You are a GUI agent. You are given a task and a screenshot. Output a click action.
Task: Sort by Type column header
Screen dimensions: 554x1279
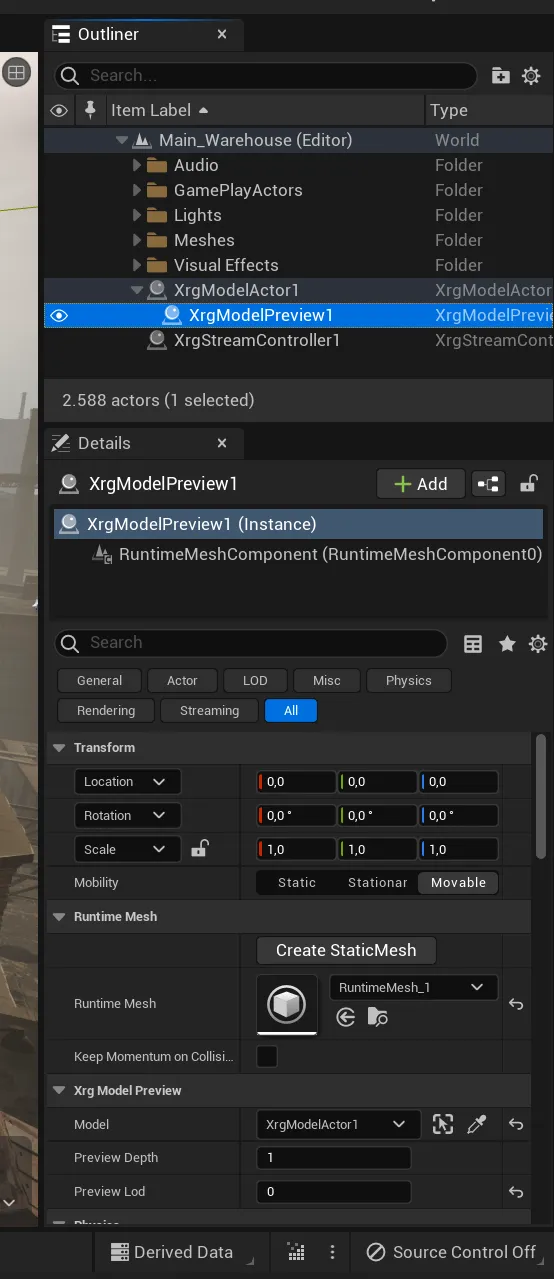click(489, 110)
